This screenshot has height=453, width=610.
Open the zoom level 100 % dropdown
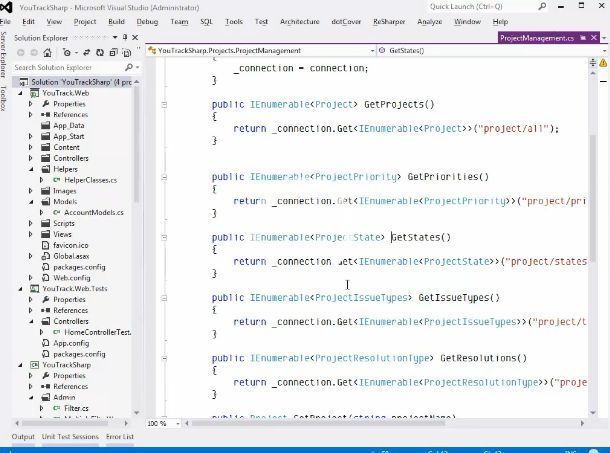(178, 423)
